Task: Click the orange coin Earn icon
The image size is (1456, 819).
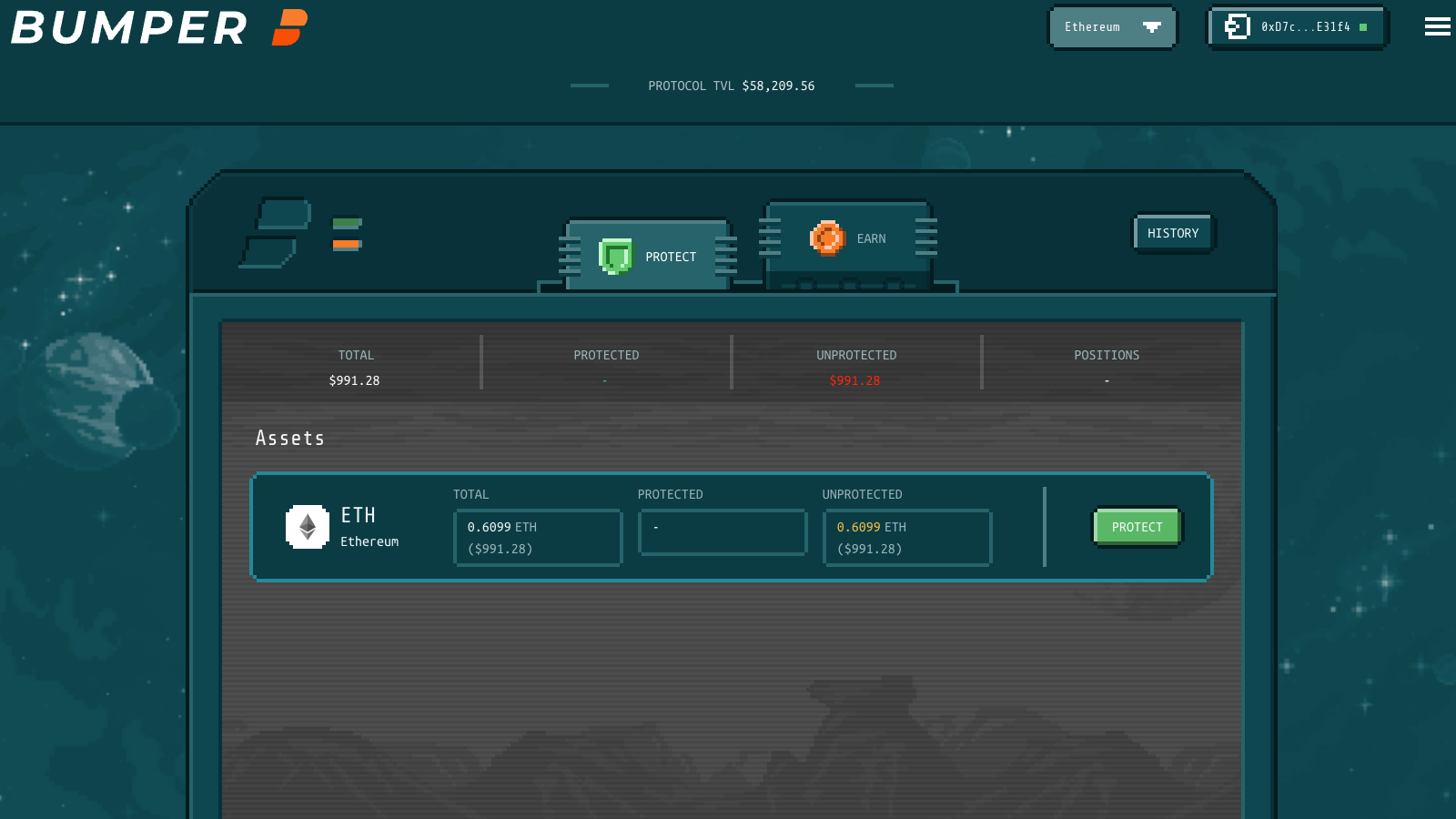Action: point(827,238)
